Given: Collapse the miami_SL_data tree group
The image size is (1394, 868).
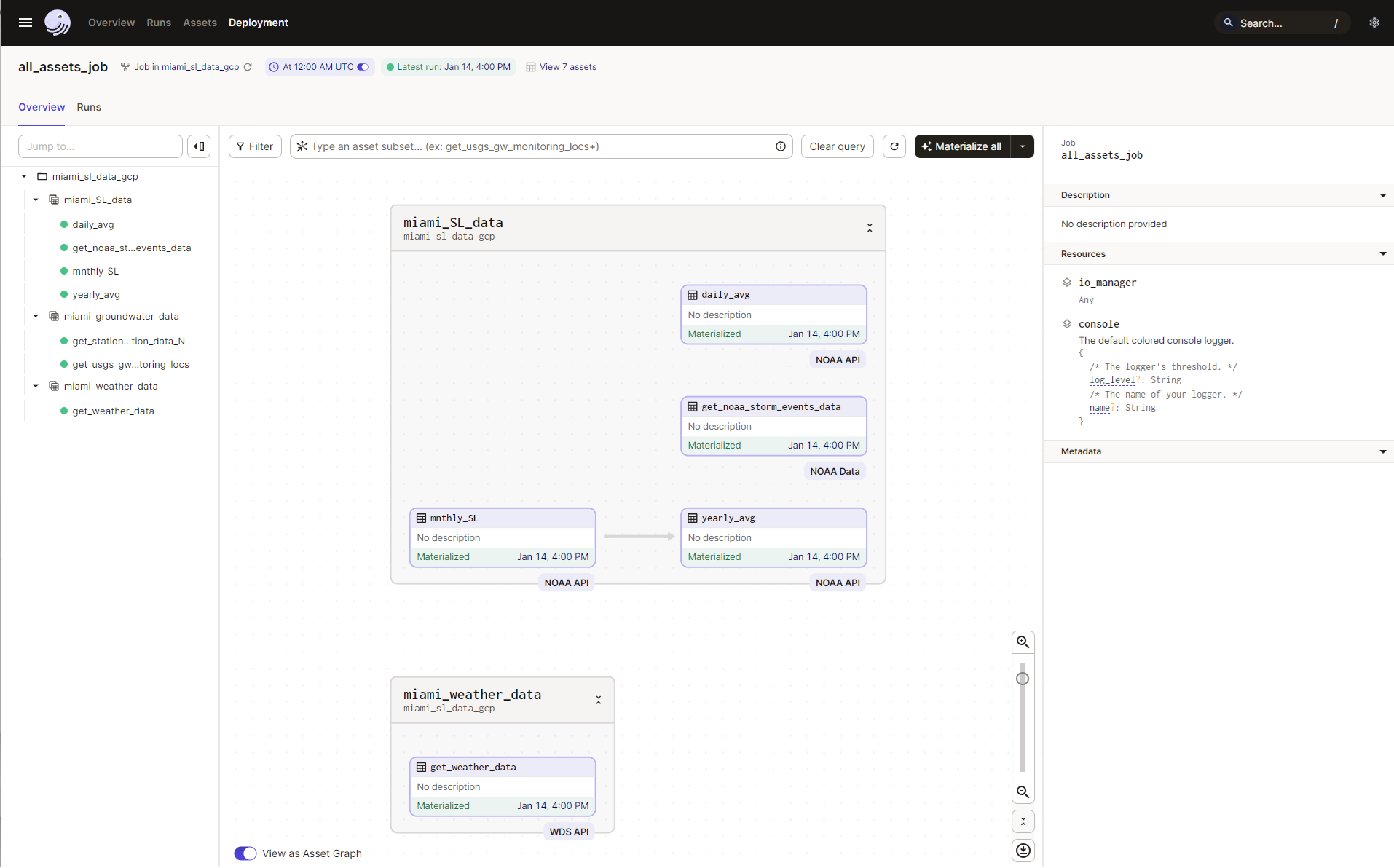Looking at the screenshot, I should [x=36, y=200].
